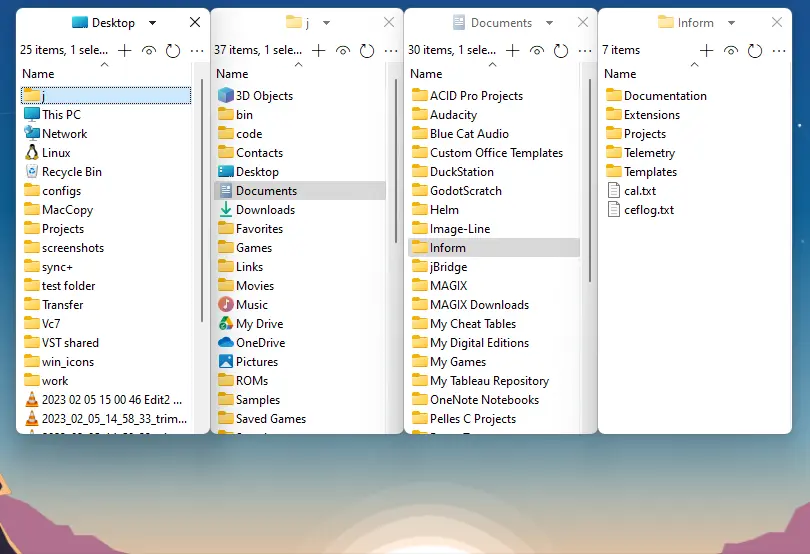This screenshot has width=810, height=554.
Task: Select ceflog.txt in Inform window
Action: (641, 210)
